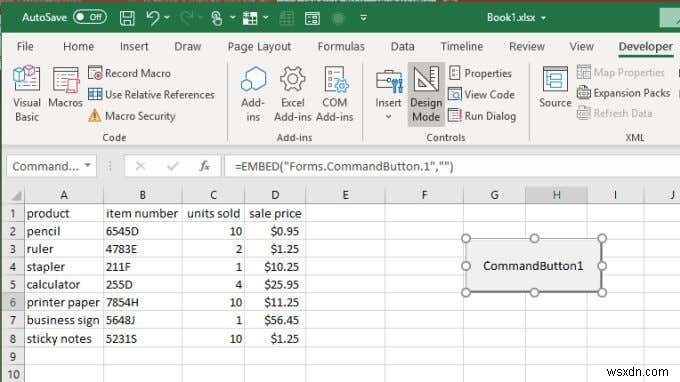Click the Select All corner triangle
The height and width of the screenshot is (382, 680).
[x=16, y=196]
